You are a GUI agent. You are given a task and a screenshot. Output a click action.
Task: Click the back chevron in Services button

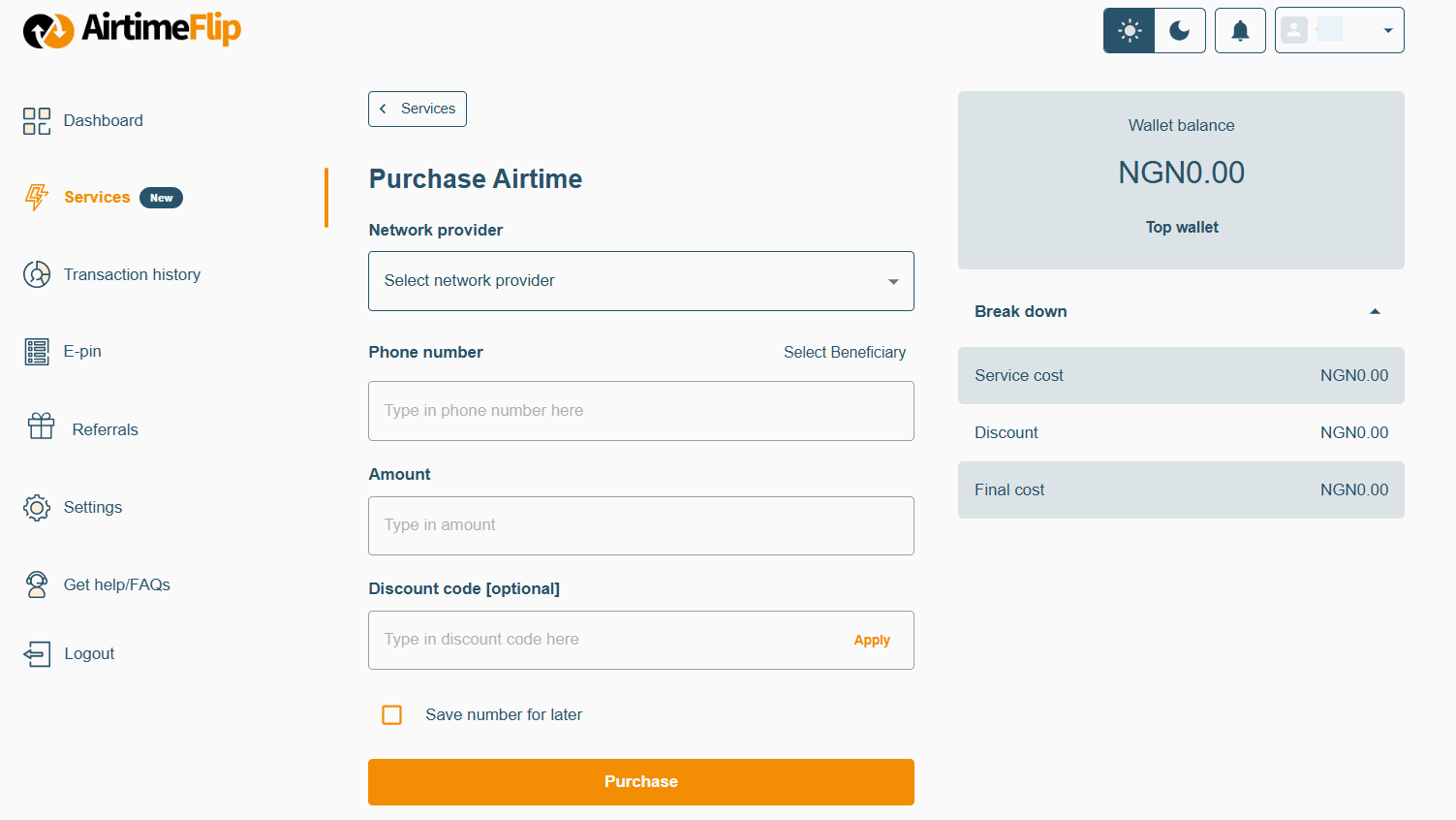click(x=384, y=109)
